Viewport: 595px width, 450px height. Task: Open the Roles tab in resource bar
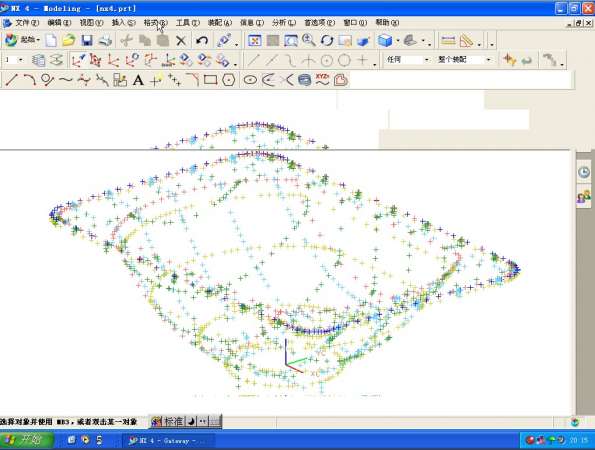[584, 197]
